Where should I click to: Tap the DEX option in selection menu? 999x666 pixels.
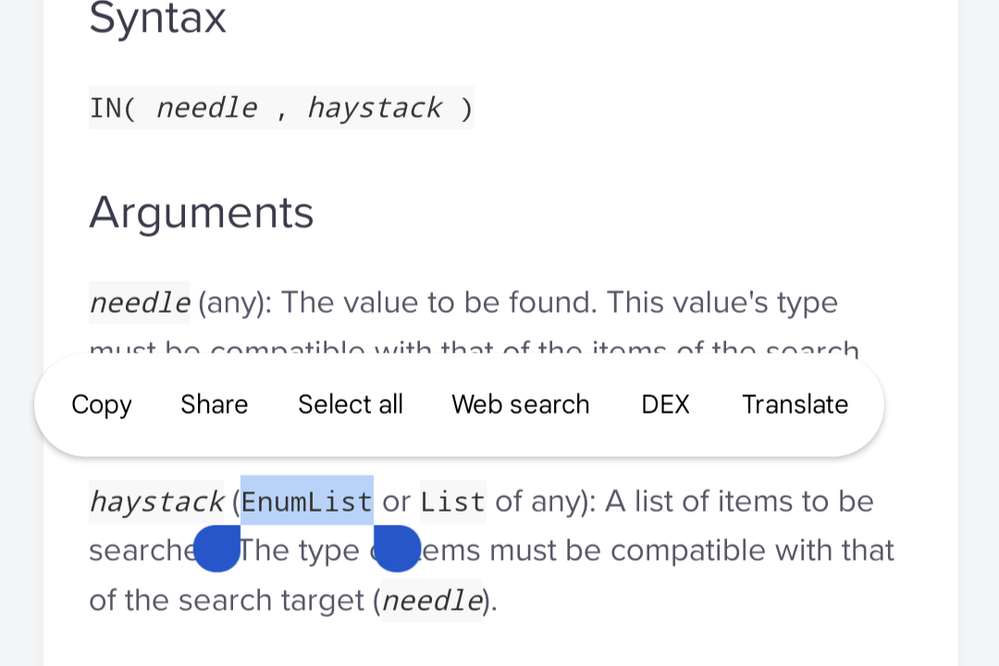tap(665, 404)
